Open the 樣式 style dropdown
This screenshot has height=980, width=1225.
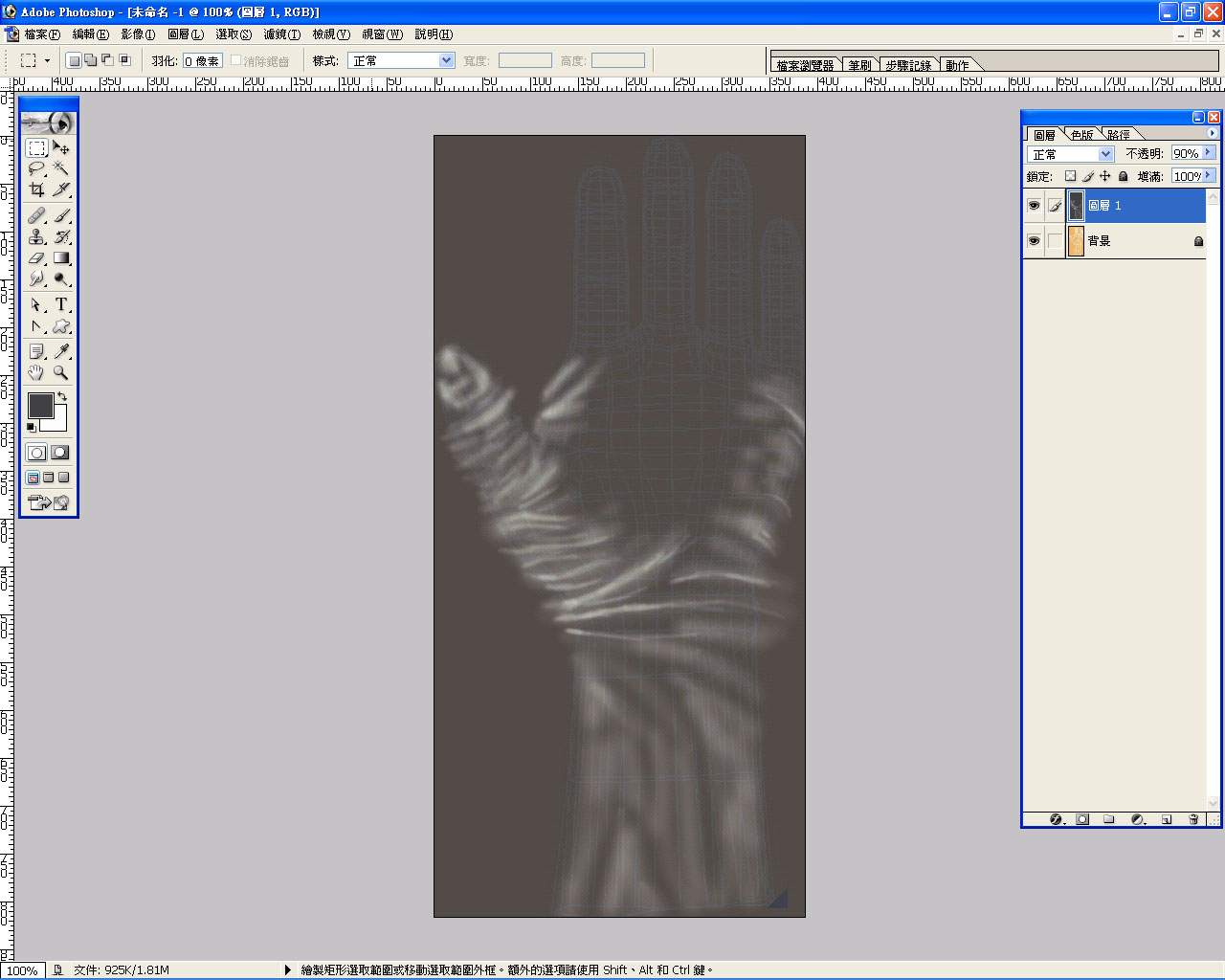coord(401,60)
